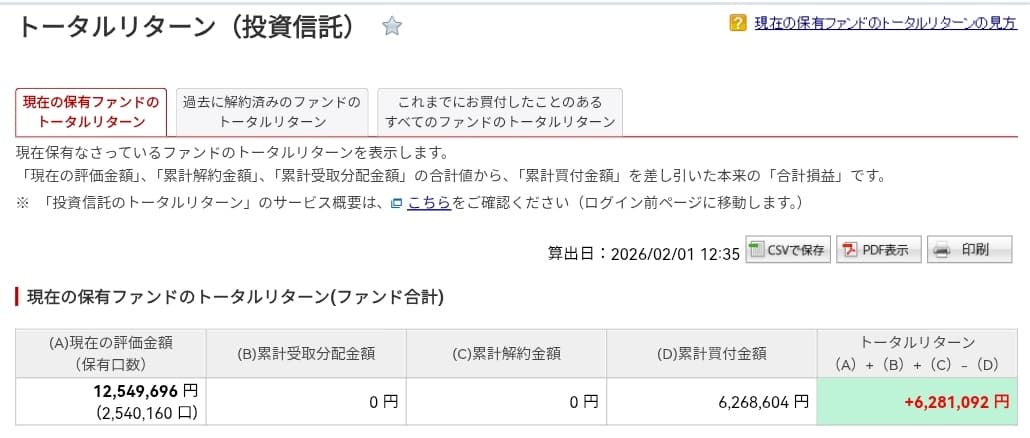Click the (A)現在の評価金額 column header
1030x438 pixels.
[111, 352]
